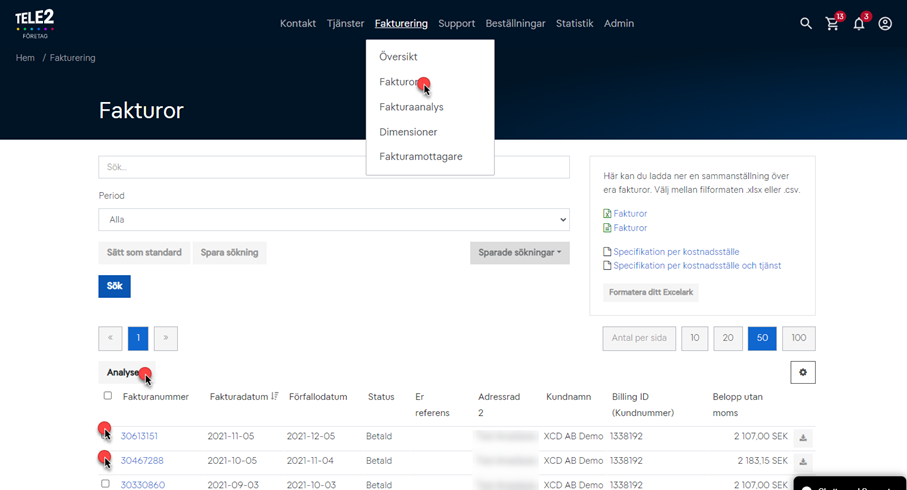Click Fakturanummer column header
The image size is (907, 490).
click(x=156, y=397)
